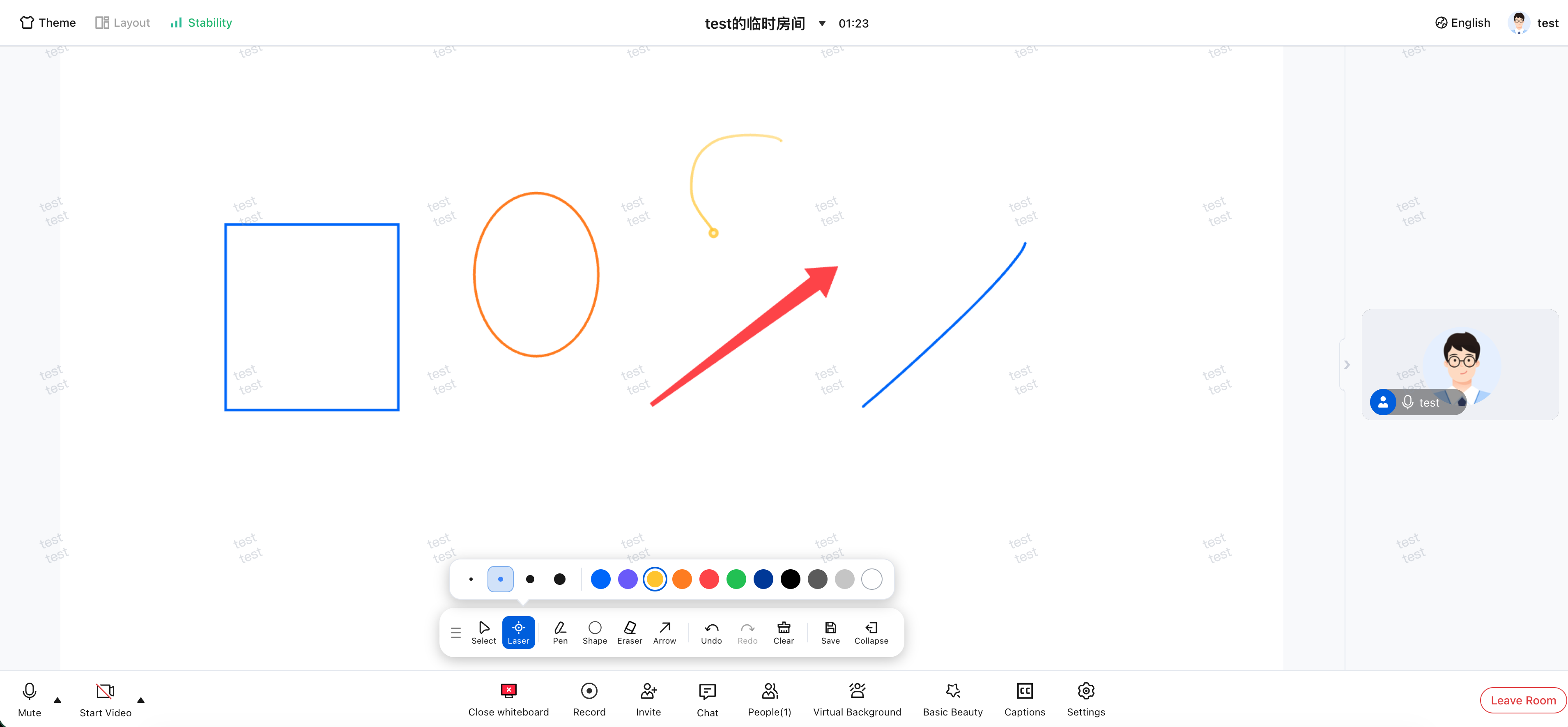The image size is (1568, 727).
Task: Select the second stroke size
Action: pyautogui.click(x=500, y=579)
